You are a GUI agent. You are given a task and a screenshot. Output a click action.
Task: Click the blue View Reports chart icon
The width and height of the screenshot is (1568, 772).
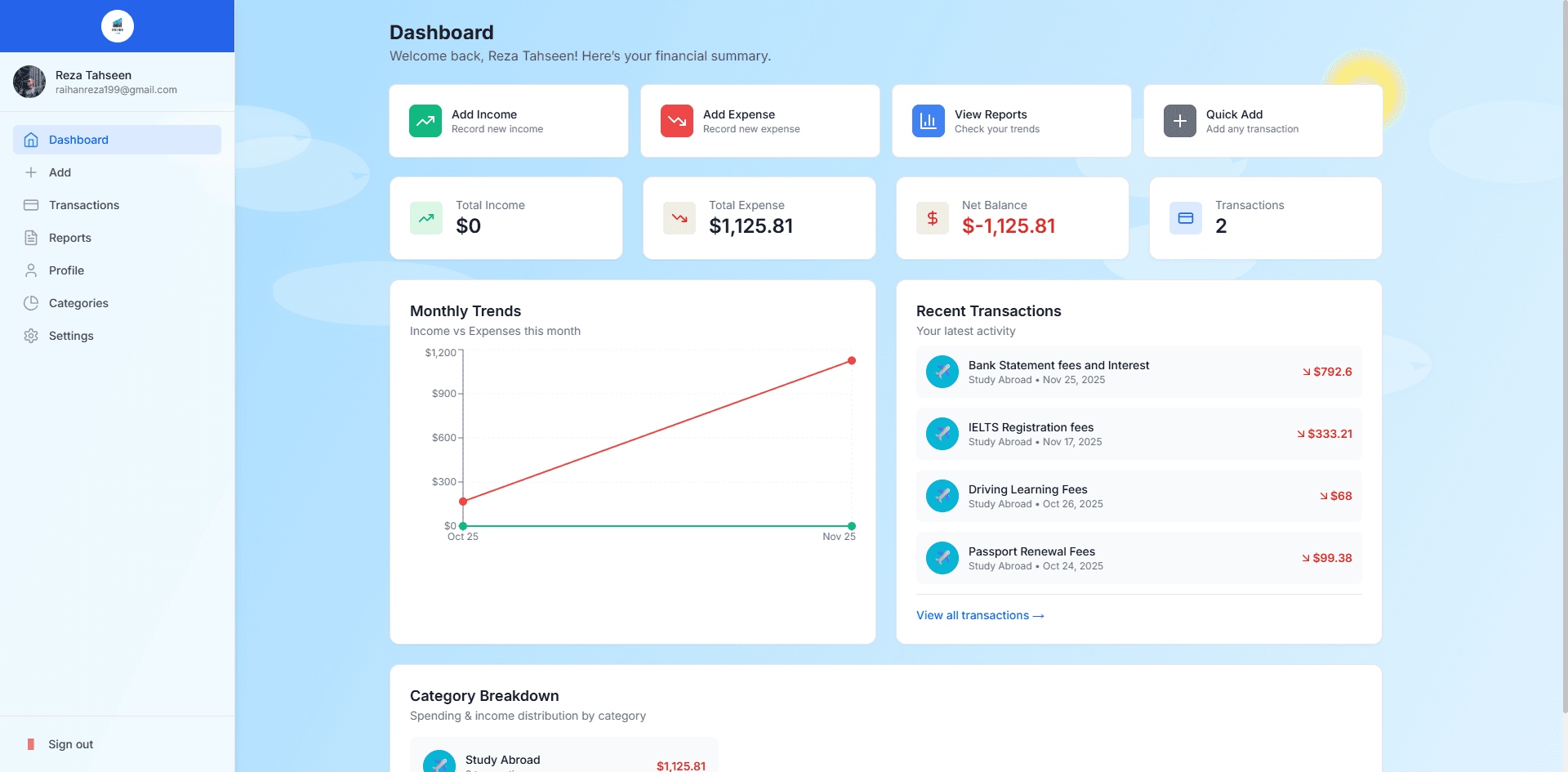[x=929, y=121]
